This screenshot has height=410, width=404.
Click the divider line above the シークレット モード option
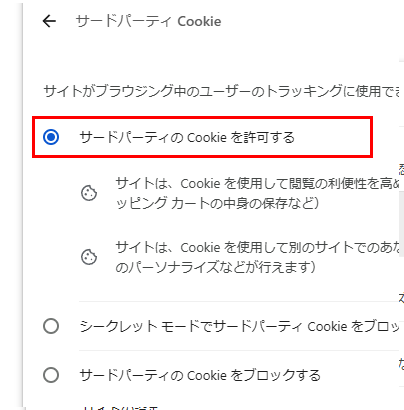tap(239, 301)
